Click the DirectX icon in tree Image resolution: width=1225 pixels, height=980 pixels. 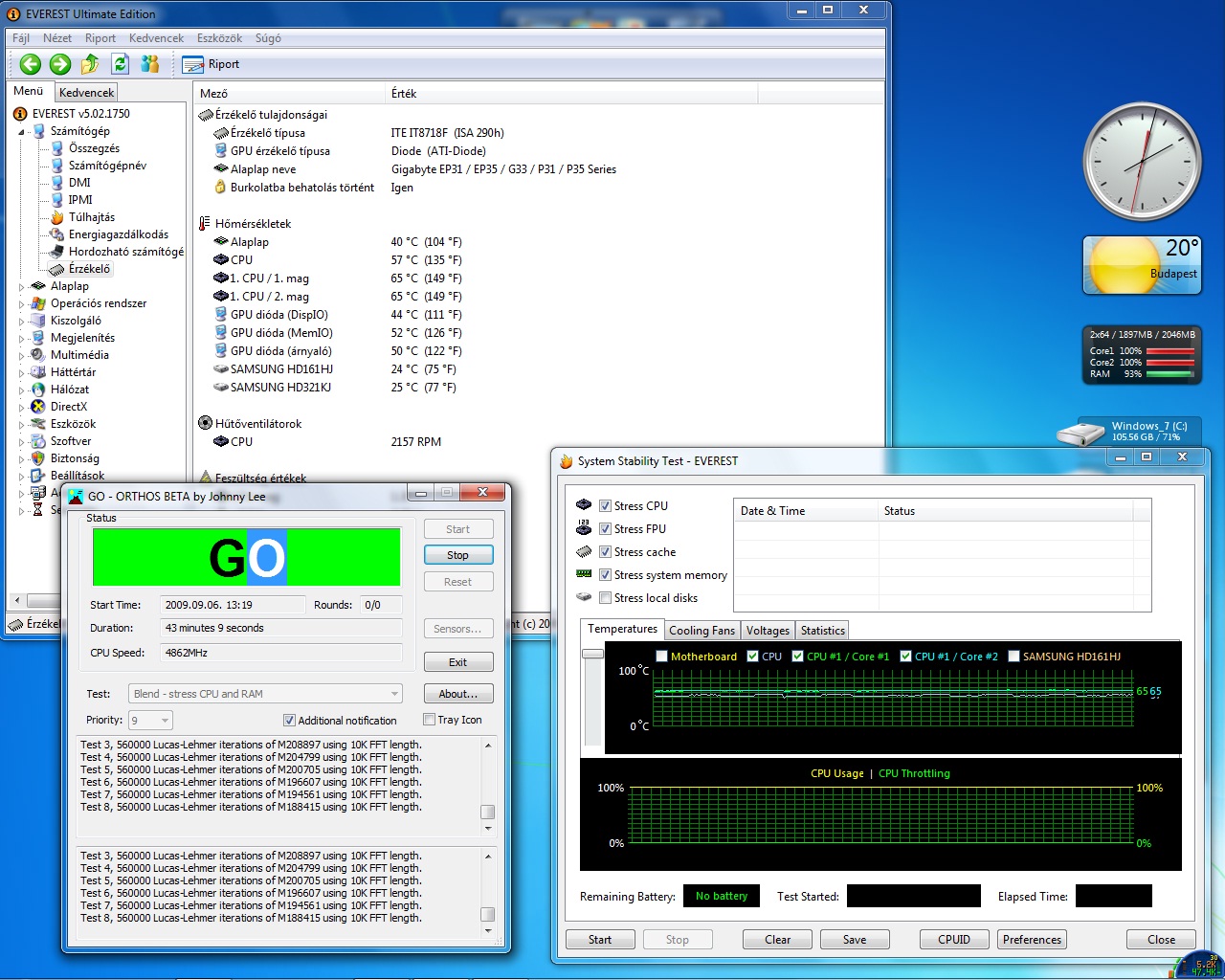[x=39, y=407]
